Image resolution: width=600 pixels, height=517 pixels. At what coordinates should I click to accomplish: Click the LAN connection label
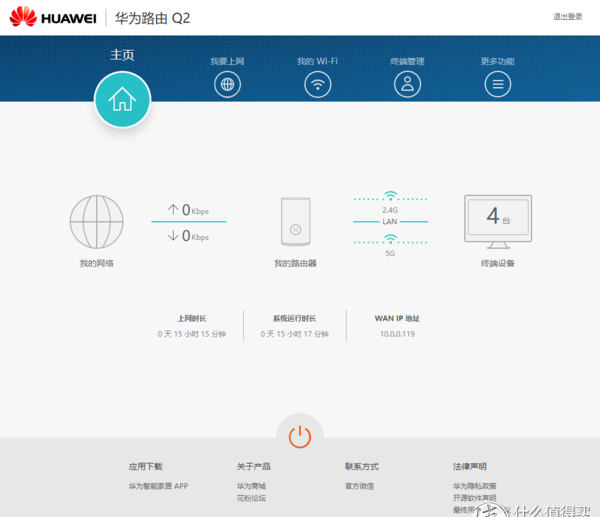point(390,222)
